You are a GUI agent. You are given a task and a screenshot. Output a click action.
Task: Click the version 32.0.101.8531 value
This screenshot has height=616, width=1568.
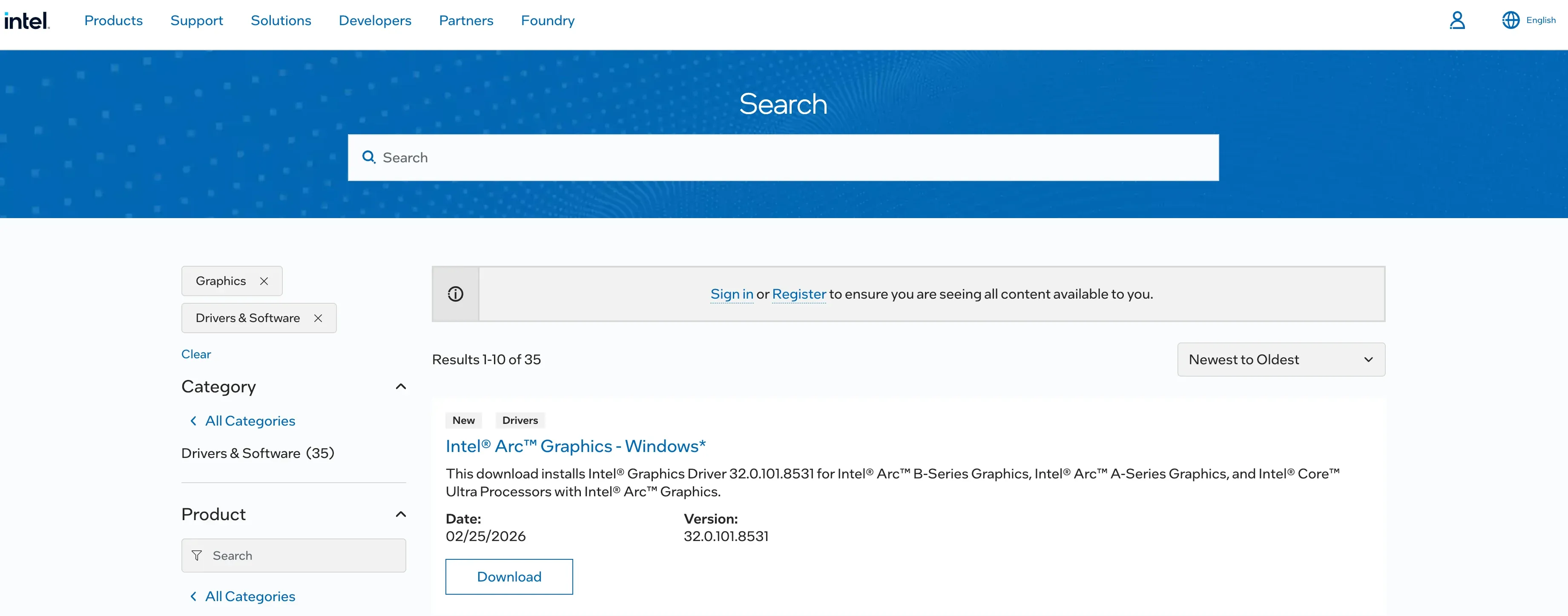[x=726, y=536]
